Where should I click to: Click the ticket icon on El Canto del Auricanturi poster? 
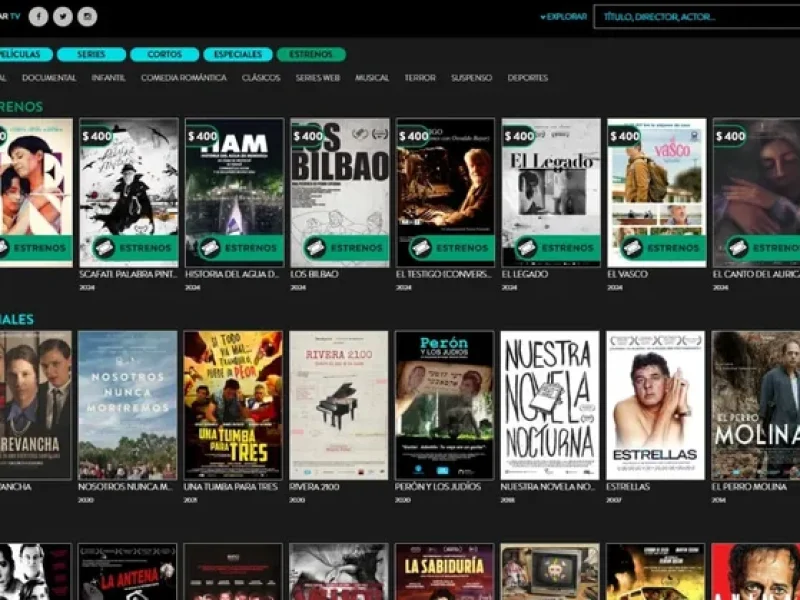pyautogui.click(x=738, y=248)
